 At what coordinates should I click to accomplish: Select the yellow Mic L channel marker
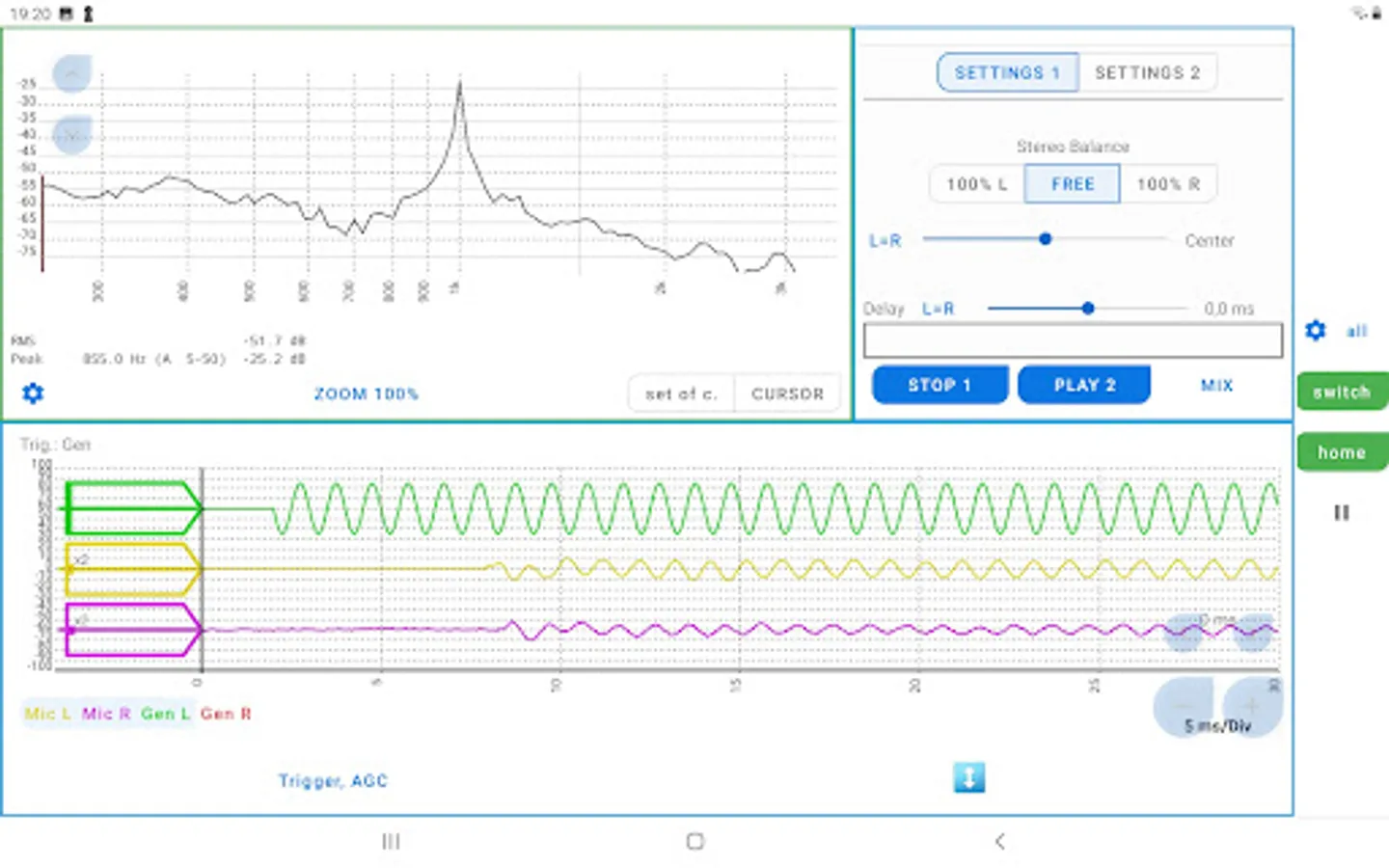click(x=132, y=569)
